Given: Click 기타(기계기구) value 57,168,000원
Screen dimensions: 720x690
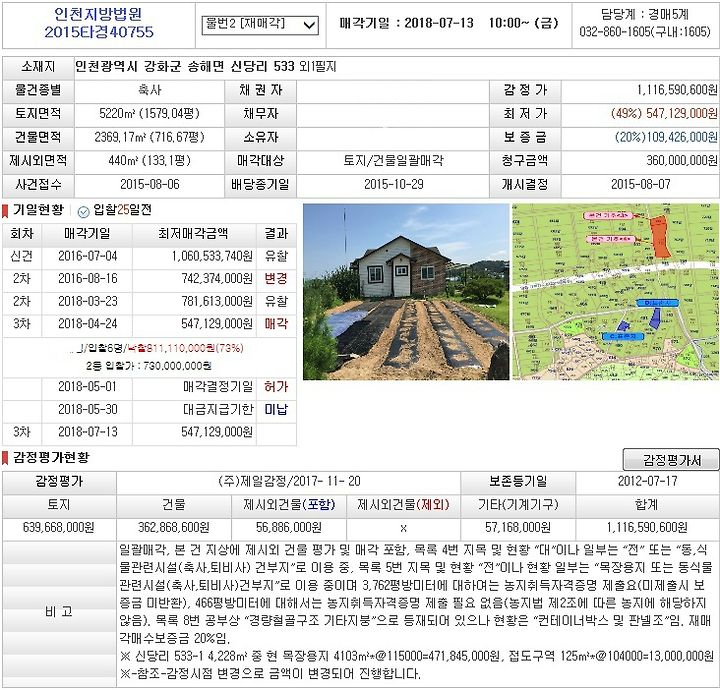Looking at the screenshot, I should point(518,527).
